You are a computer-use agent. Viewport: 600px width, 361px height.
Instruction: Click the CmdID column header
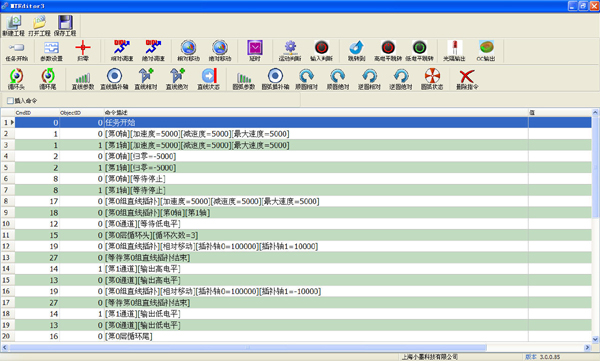click(x=37, y=113)
